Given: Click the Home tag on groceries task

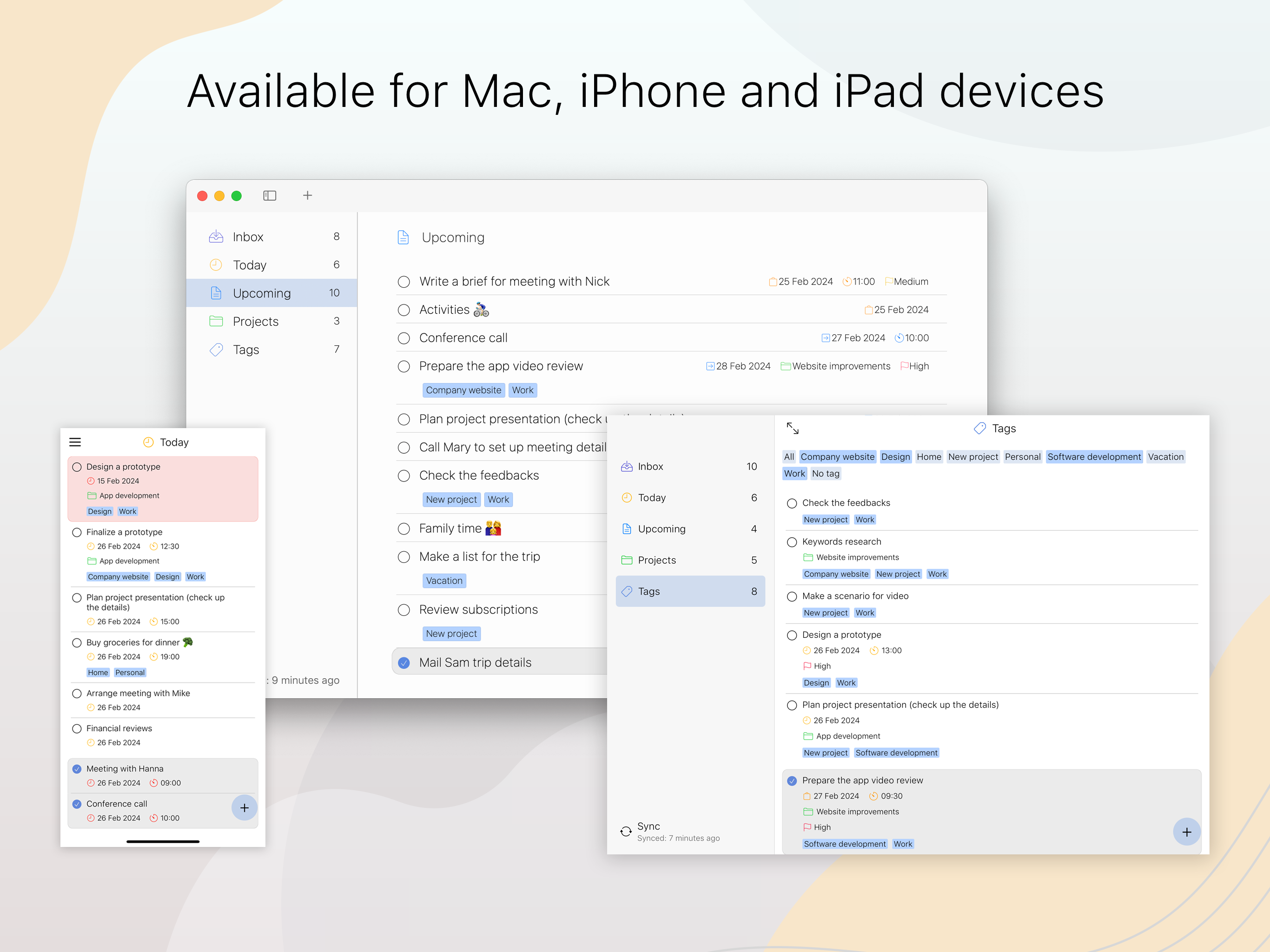Looking at the screenshot, I should [98, 672].
